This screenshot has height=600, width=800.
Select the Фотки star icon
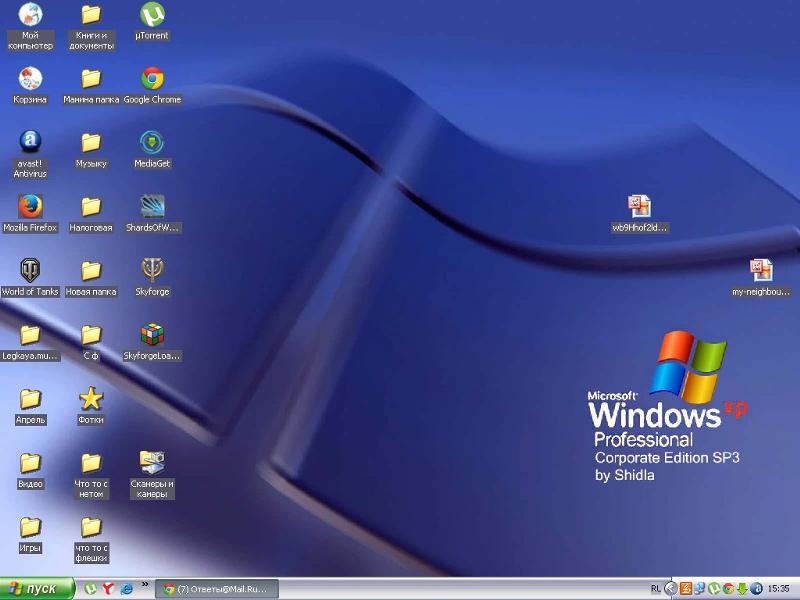(x=91, y=406)
